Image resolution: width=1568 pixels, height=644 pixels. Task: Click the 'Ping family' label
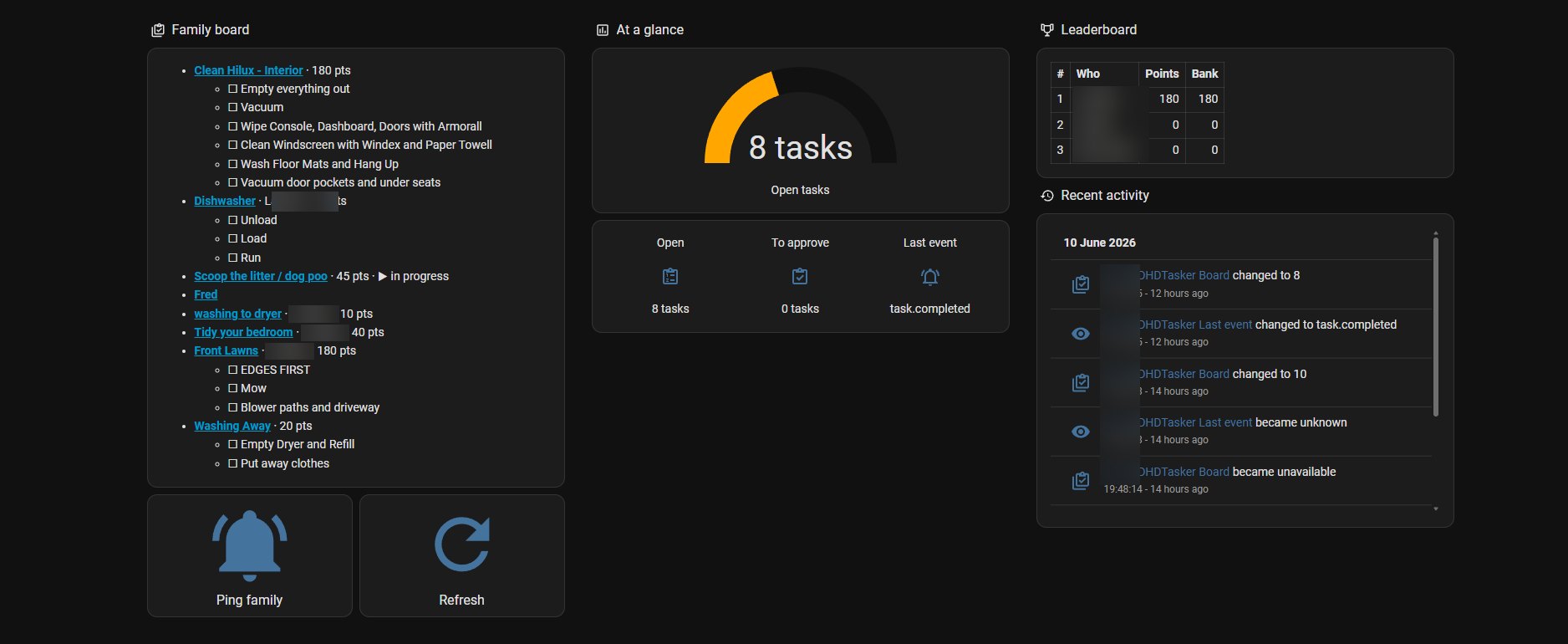pos(249,600)
